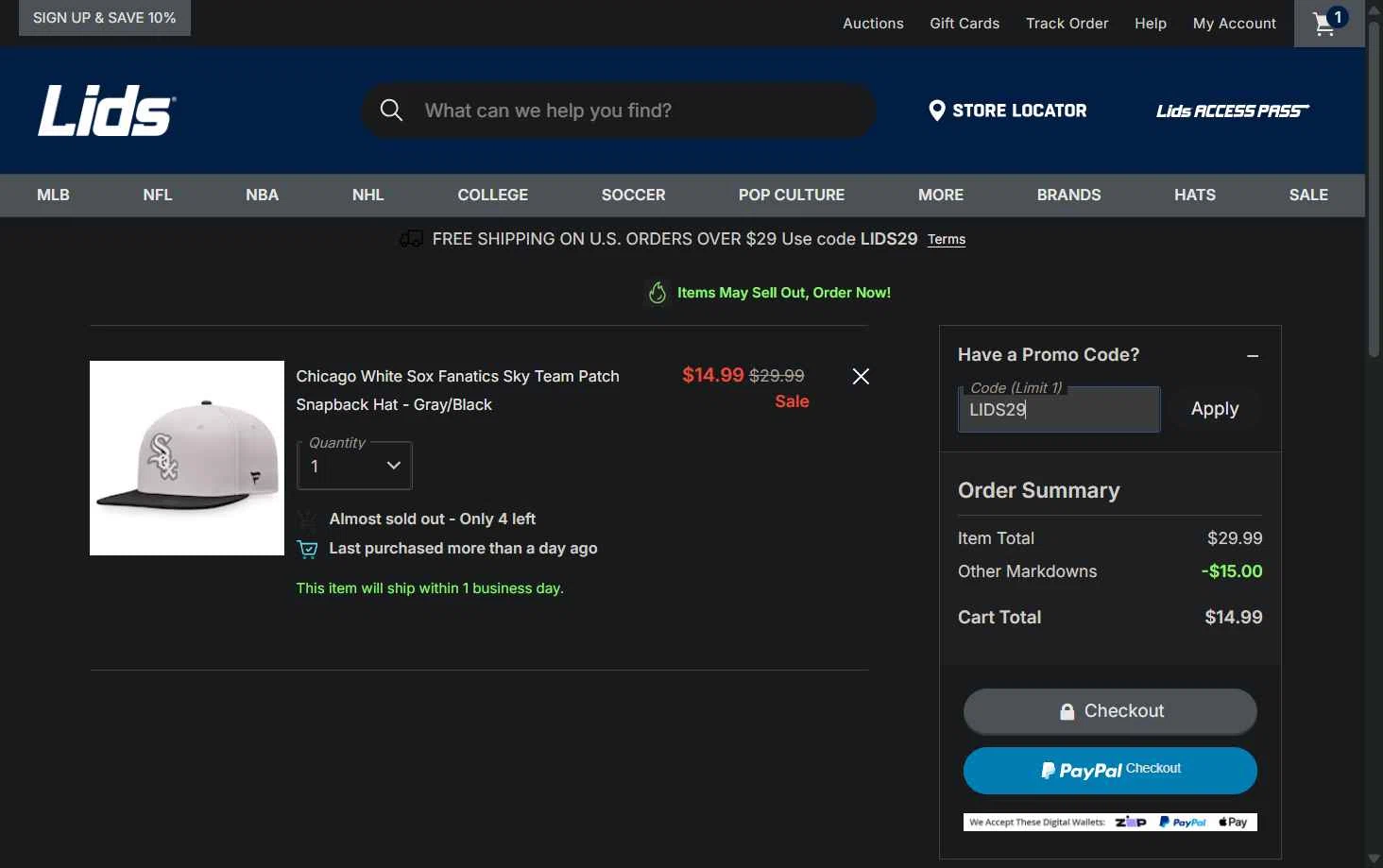Click the flame sell-out icon
Viewport: 1383px width, 868px height.
pyautogui.click(x=657, y=293)
